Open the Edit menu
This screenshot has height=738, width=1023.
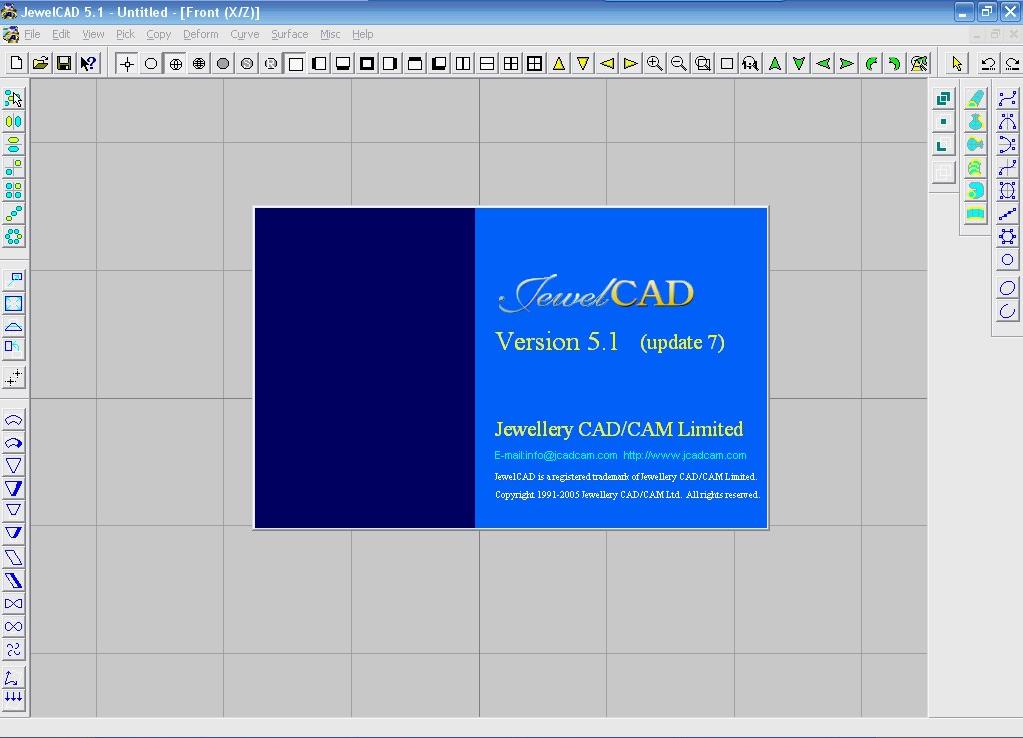[61, 34]
